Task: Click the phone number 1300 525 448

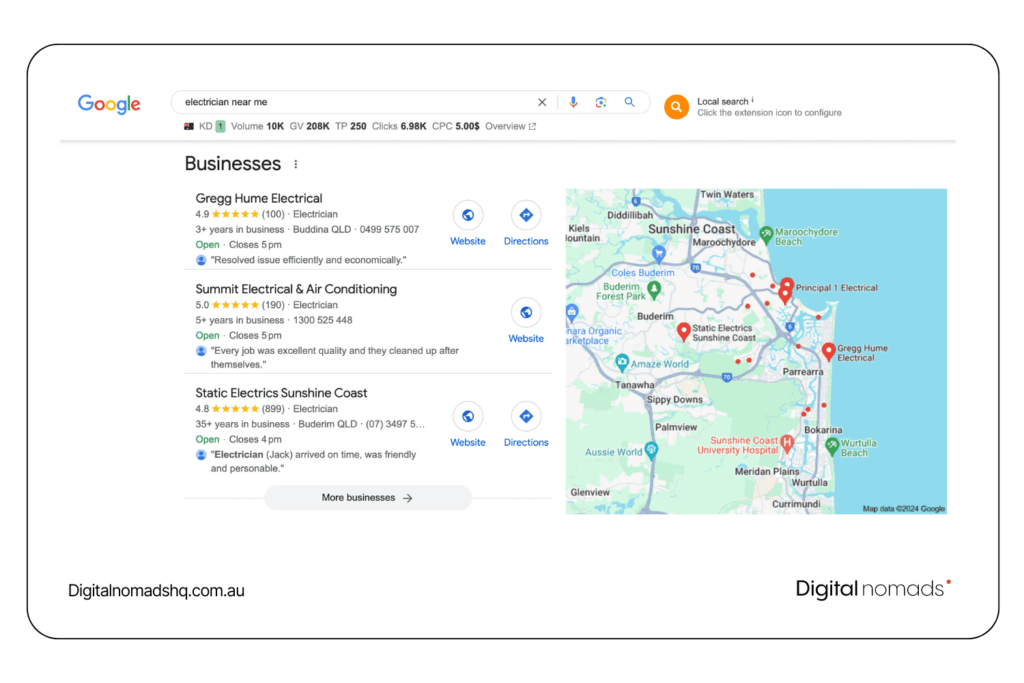Action: 323,320
